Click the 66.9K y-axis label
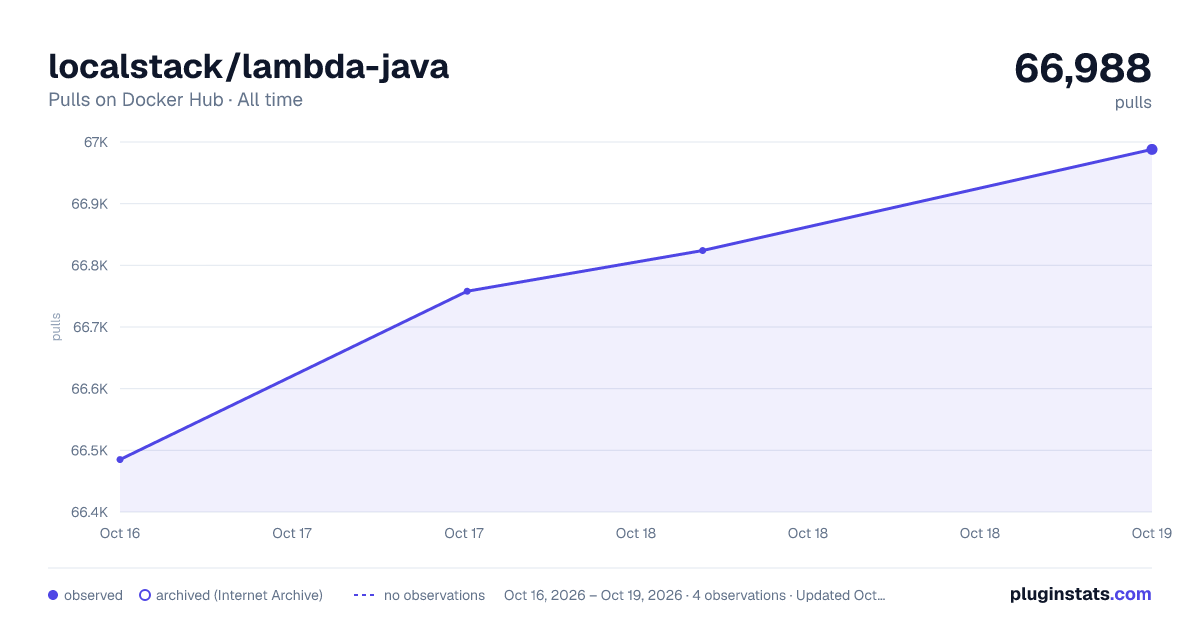 tap(90, 204)
